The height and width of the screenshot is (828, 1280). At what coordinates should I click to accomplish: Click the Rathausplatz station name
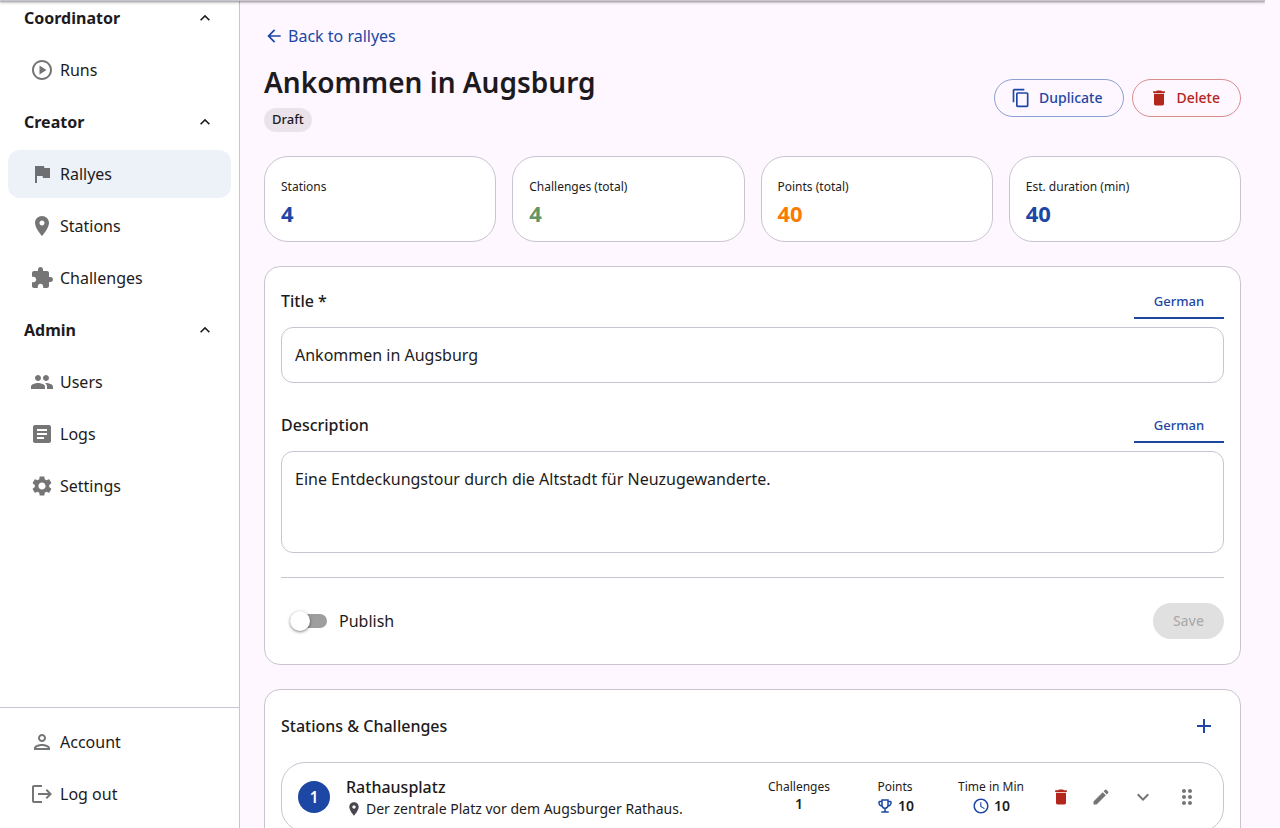[396, 788]
